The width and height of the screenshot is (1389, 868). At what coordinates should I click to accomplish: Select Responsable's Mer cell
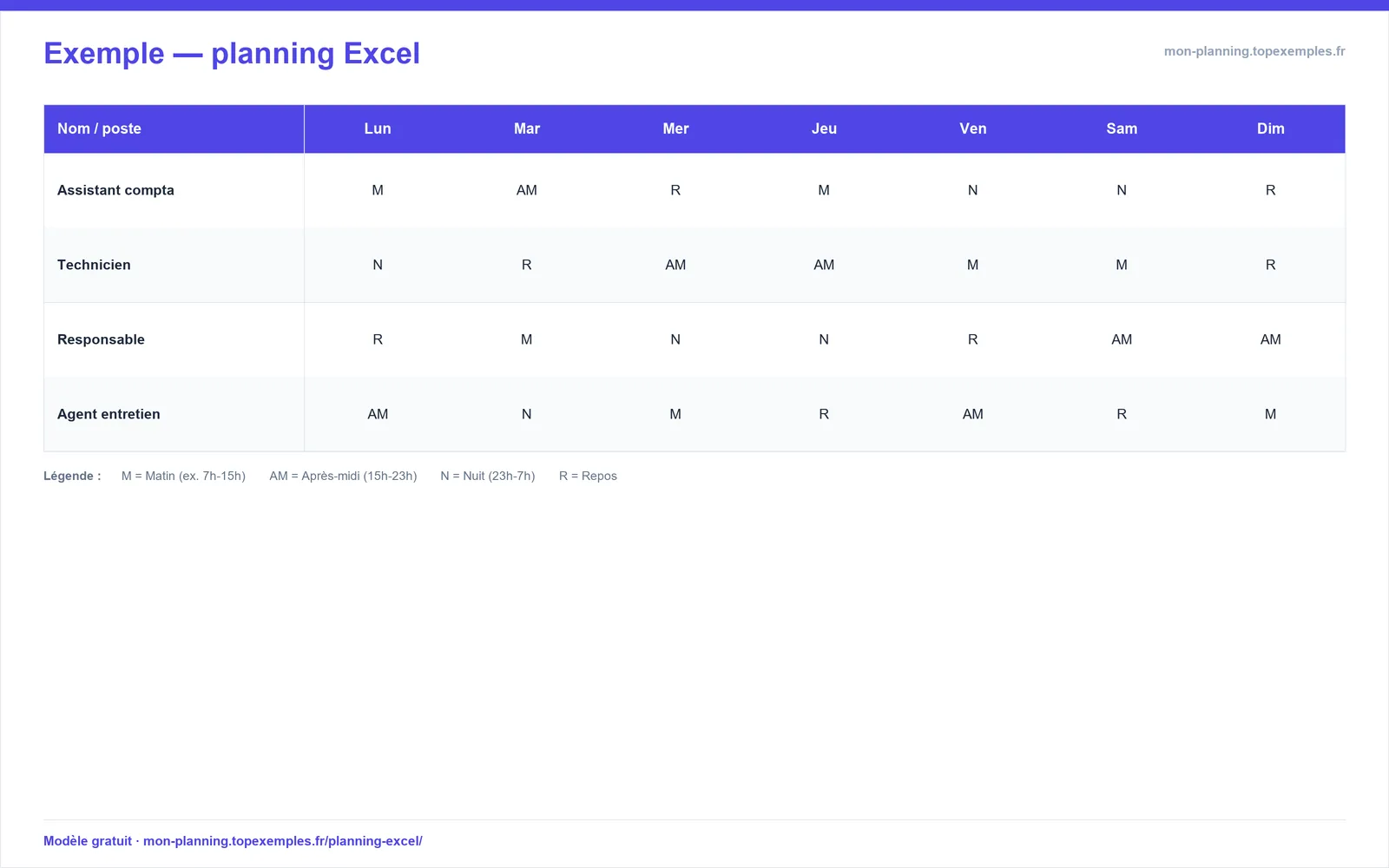675,339
